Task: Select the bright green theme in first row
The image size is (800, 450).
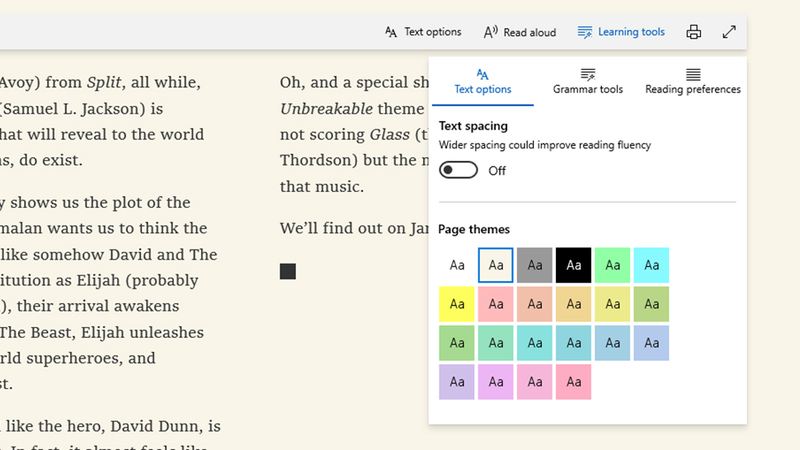Action: 612,265
